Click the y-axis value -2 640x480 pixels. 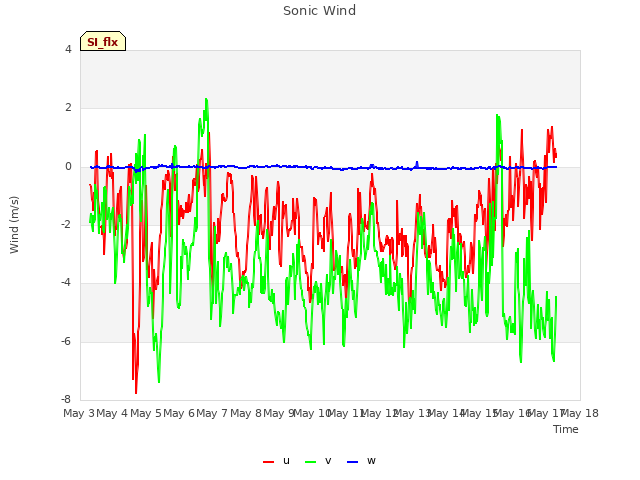pos(66,225)
